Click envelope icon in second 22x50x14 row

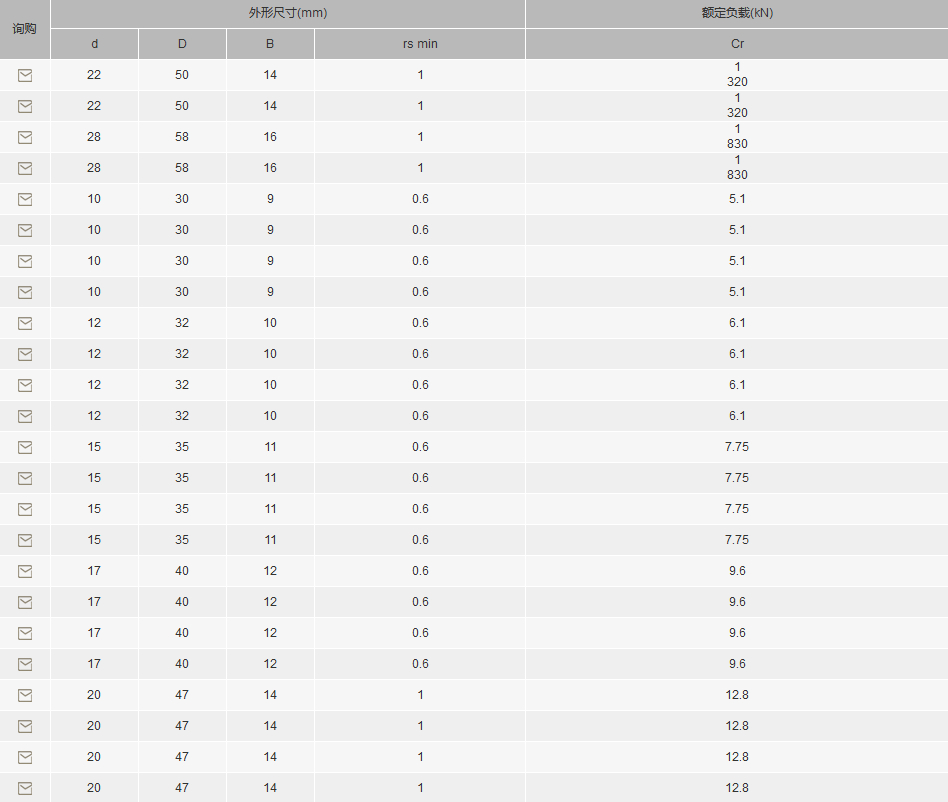click(x=25, y=106)
